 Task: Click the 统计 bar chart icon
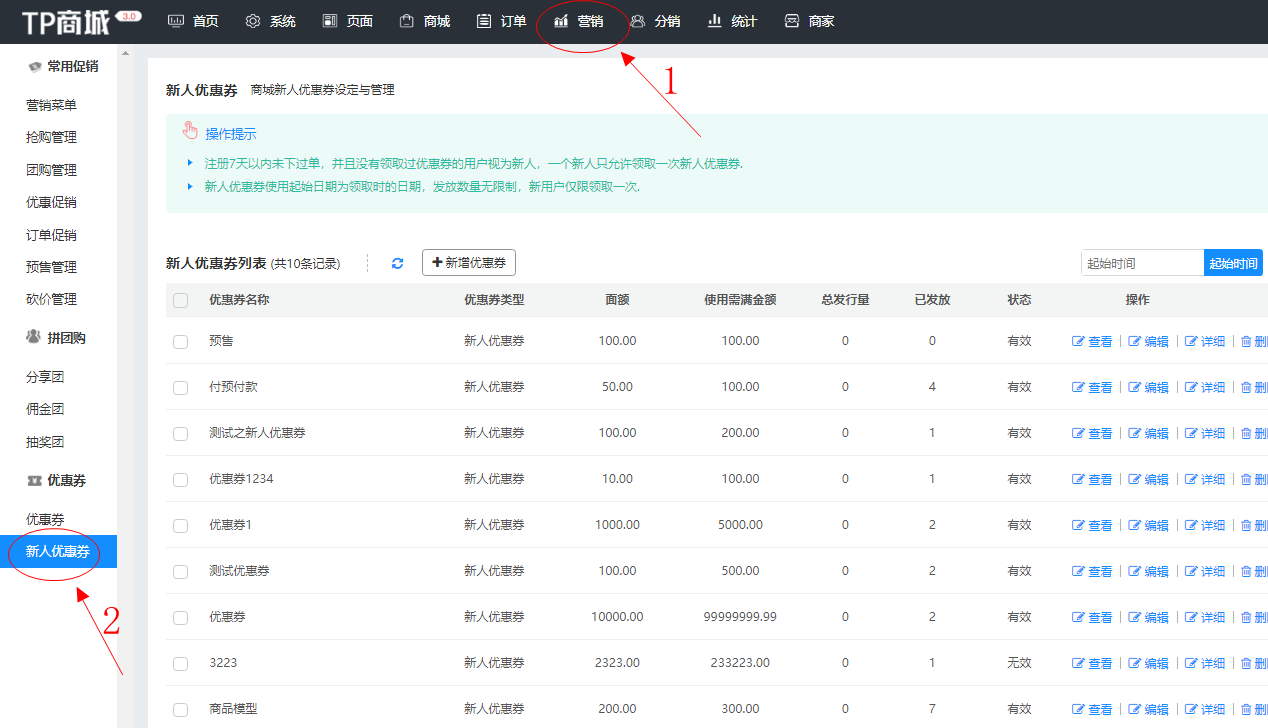click(x=714, y=21)
